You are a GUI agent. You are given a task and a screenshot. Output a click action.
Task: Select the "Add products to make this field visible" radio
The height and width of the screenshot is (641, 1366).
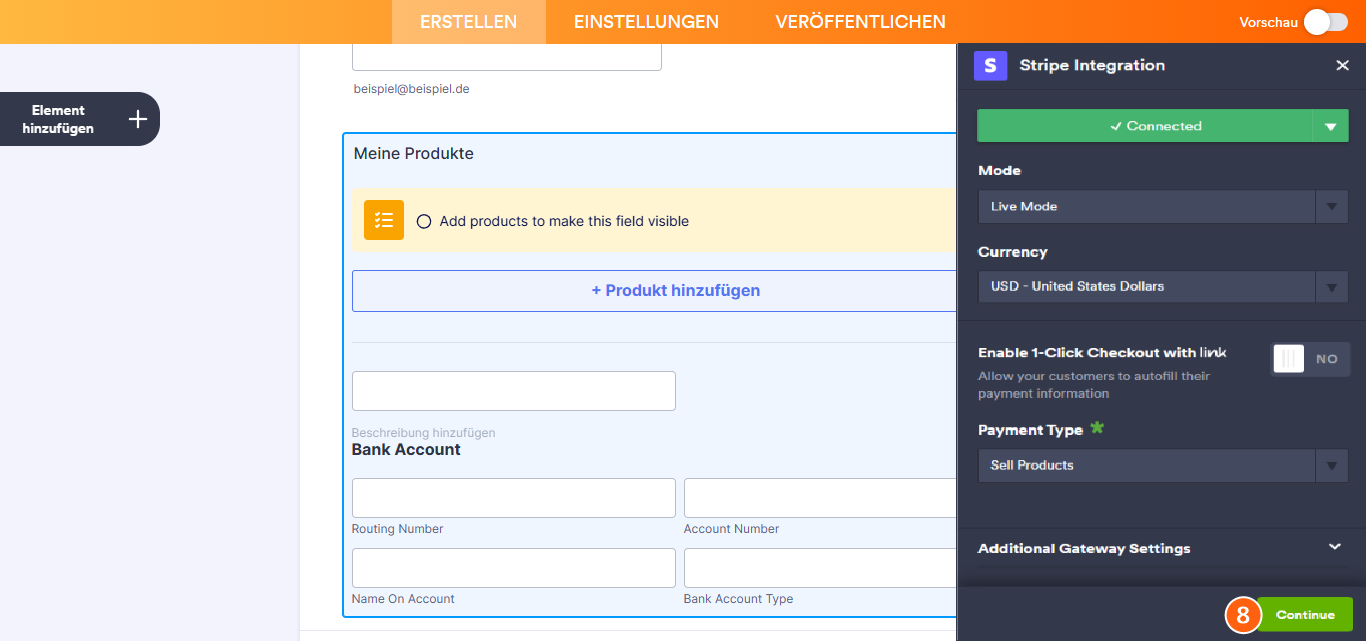pos(423,221)
